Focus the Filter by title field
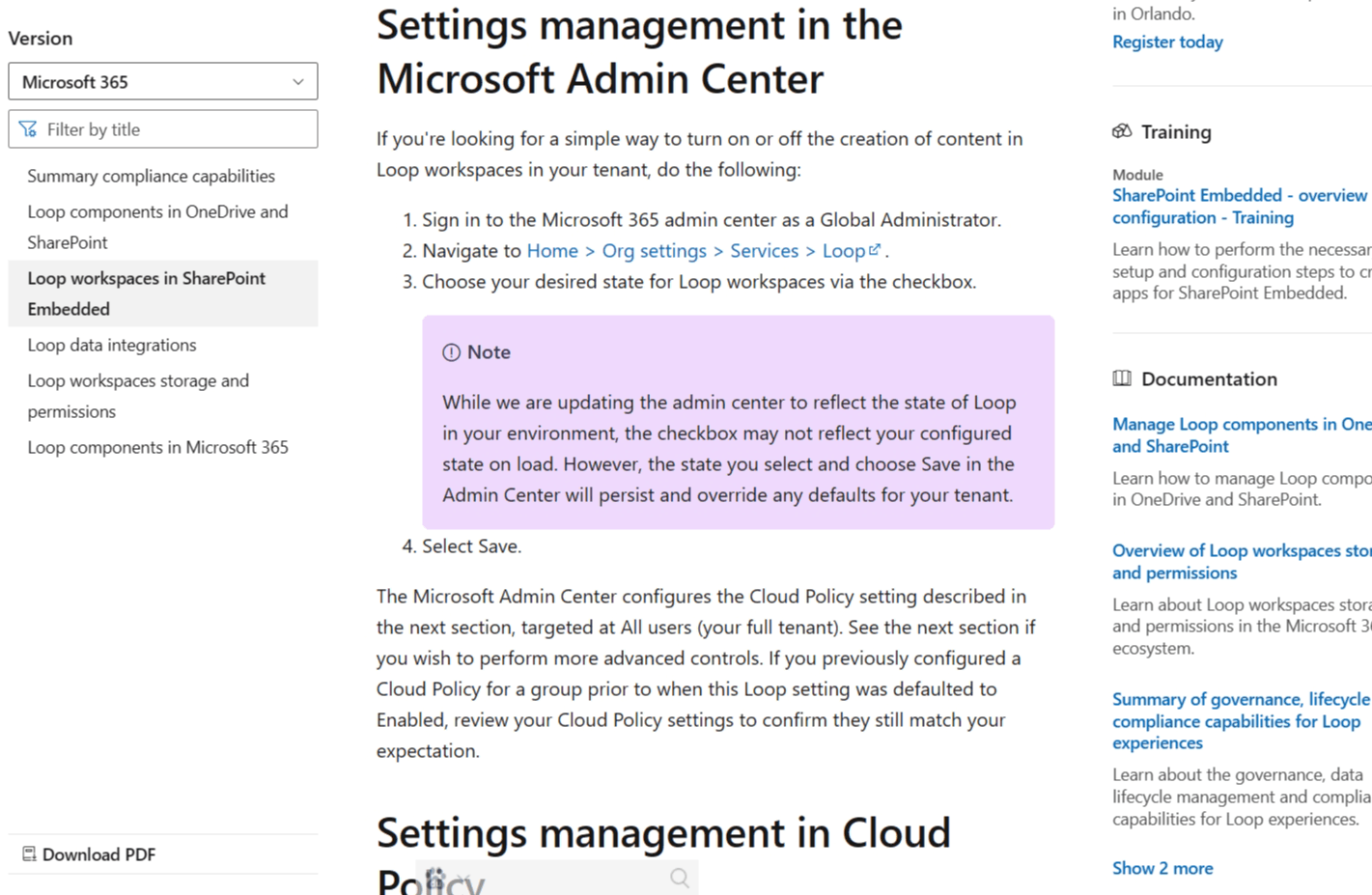The image size is (1372, 895). (x=163, y=129)
